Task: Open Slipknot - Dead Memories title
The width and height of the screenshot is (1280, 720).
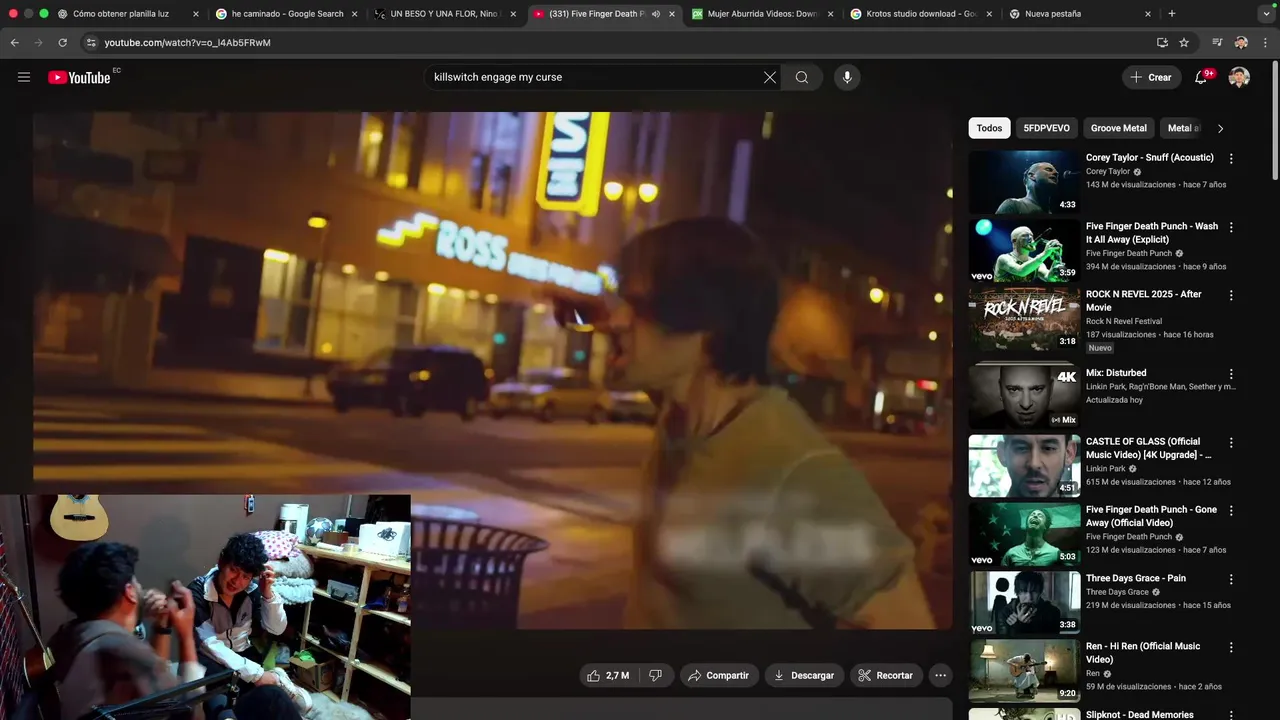Action: (x=1140, y=715)
